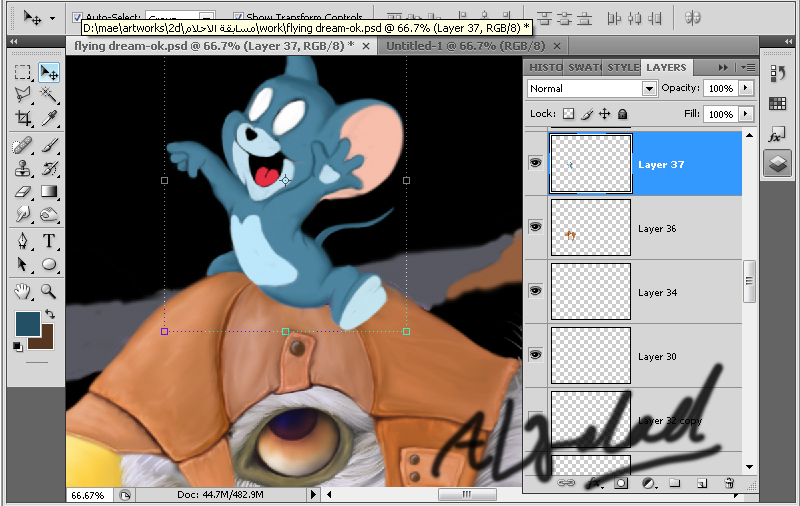Click the Layers panel scrollbar thumb
This screenshot has height=506, width=800.
[749, 282]
